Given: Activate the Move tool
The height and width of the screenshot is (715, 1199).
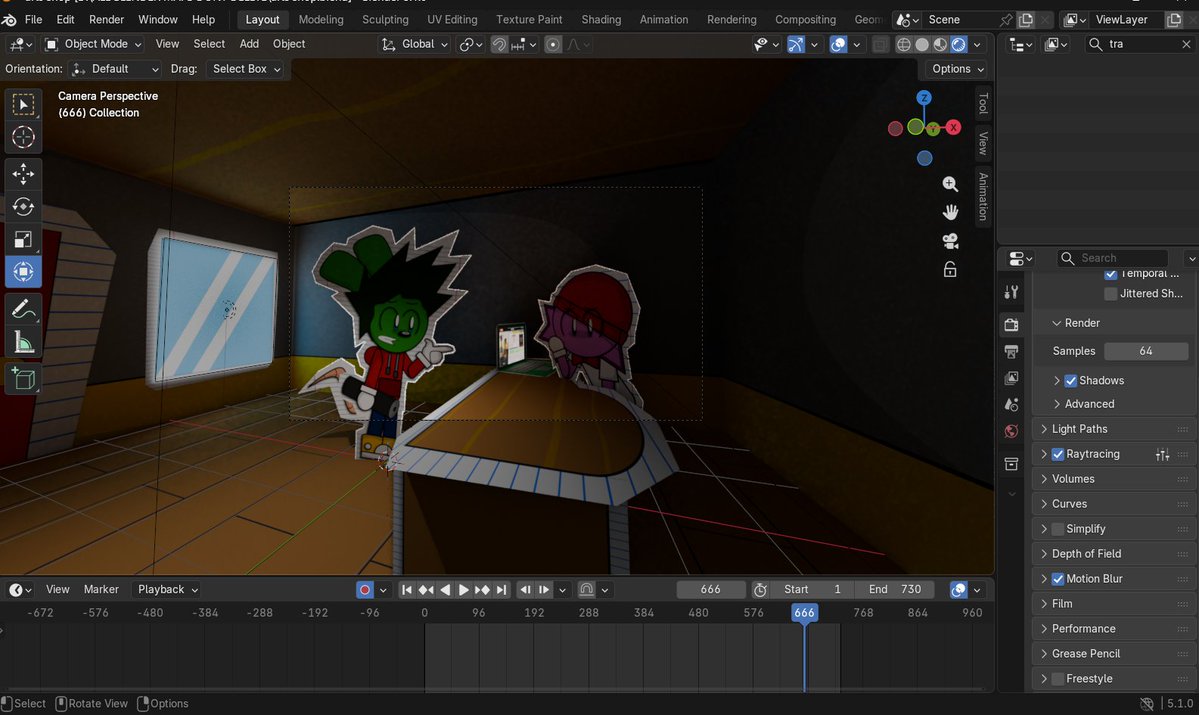Looking at the screenshot, I should click(x=23, y=174).
